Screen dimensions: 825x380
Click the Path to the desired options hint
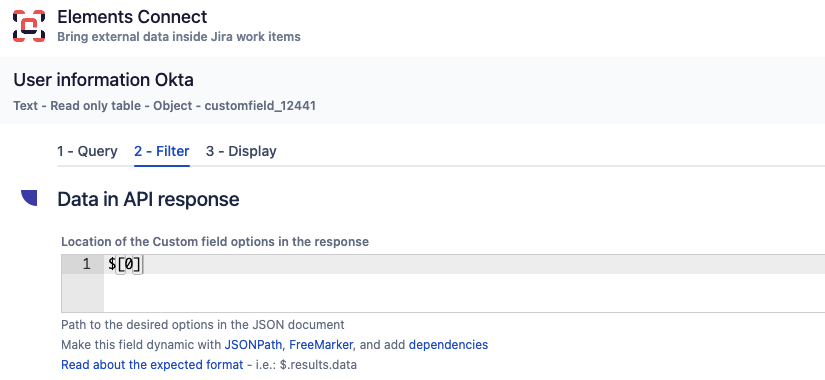click(203, 325)
